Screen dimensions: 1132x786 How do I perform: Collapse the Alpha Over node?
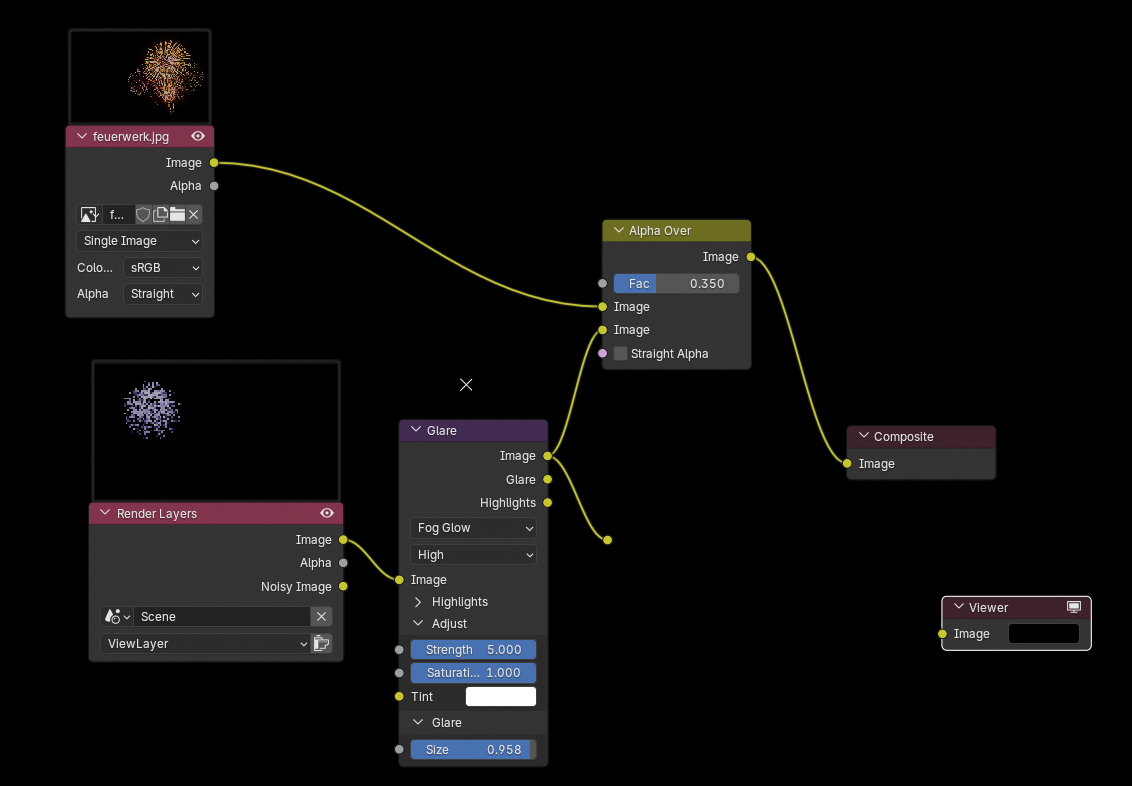[x=619, y=231]
